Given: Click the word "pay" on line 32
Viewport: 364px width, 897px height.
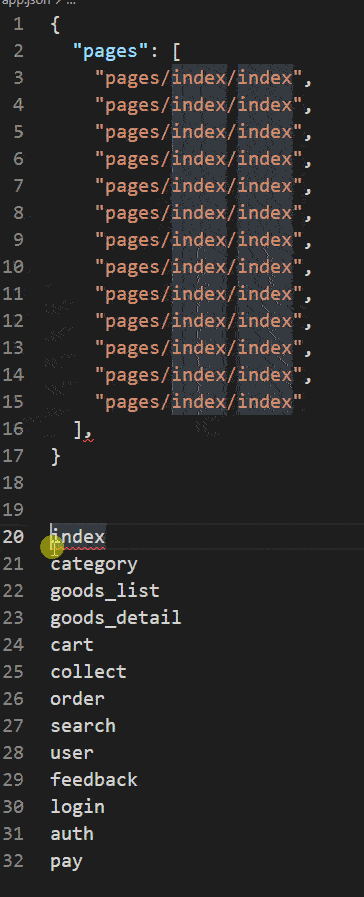Looking at the screenshot, I should pos(66,862).
